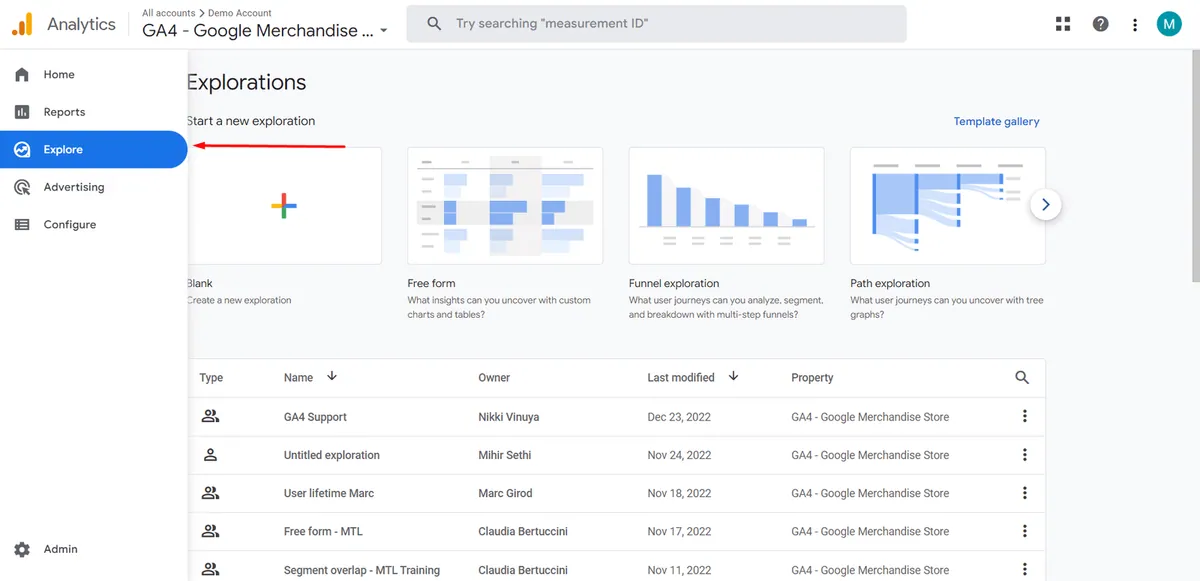This screenshot has height=581, width=1200.
Task: Open the GA4 property selector dropdown
Action: pos(266,31)
